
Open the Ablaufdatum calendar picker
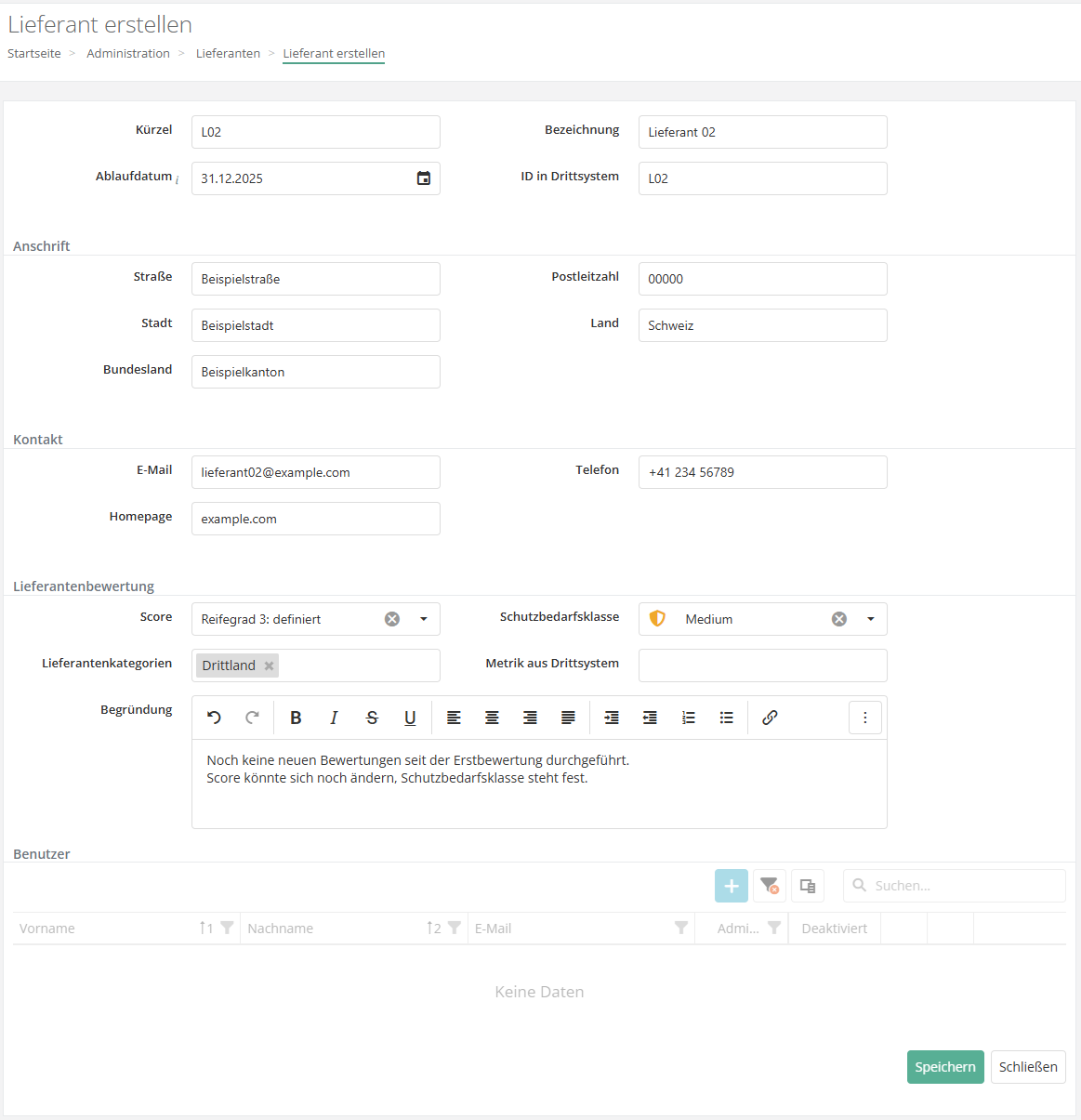[x=423, y=178]
